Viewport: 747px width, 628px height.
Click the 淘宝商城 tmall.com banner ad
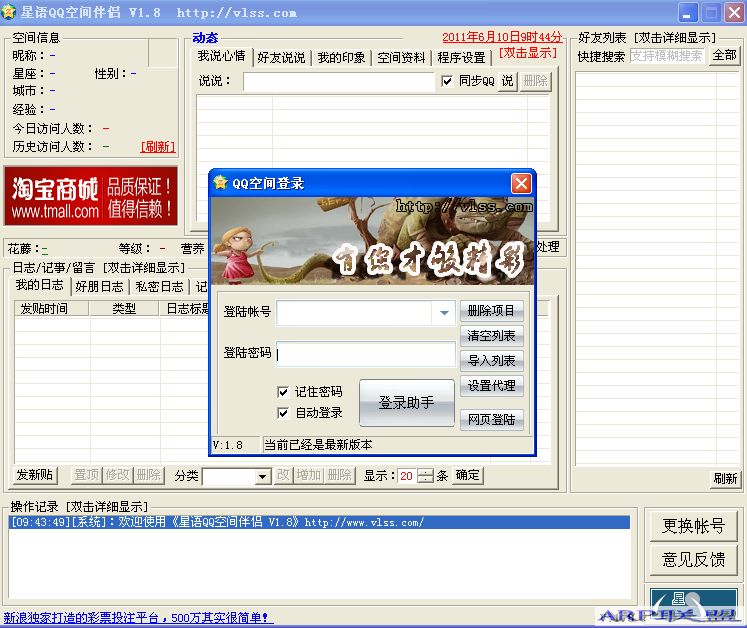(x=91, y=196)
